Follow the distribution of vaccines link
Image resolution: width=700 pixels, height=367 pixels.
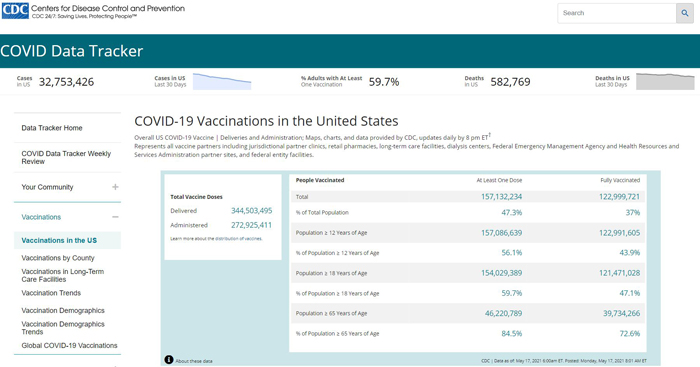[x=238, y=239]
